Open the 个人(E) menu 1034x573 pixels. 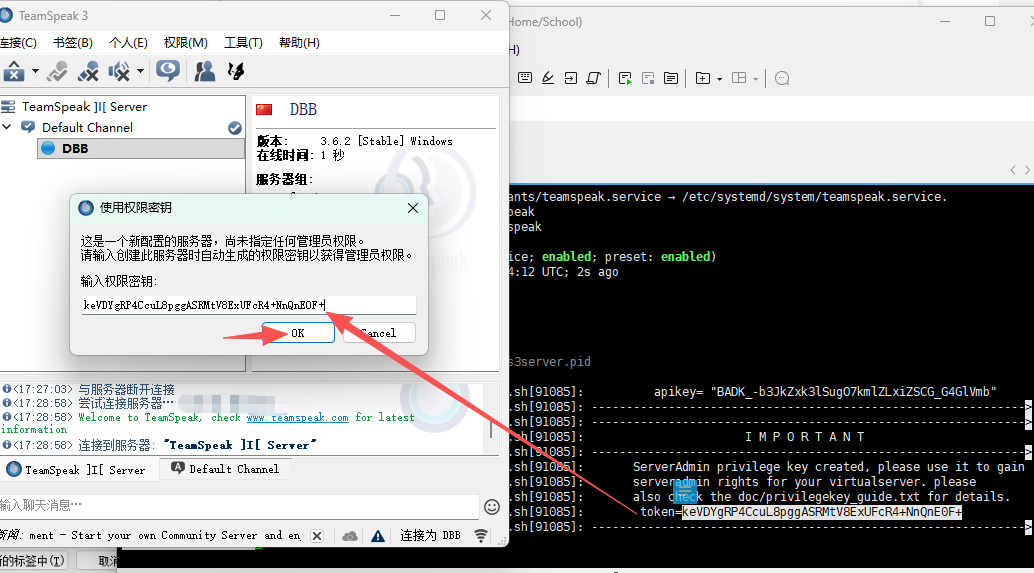(128, 43)
